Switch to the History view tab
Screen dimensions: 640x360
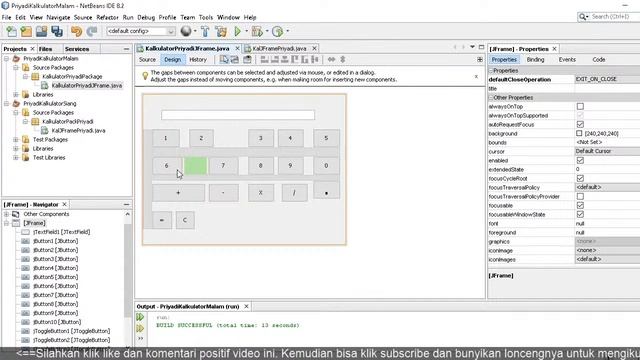pos(198,60)
